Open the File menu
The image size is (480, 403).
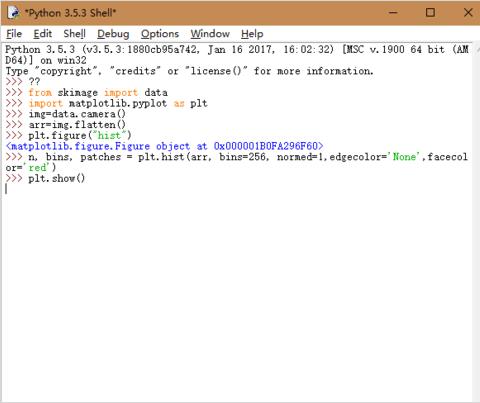click(x=14, y=34)
